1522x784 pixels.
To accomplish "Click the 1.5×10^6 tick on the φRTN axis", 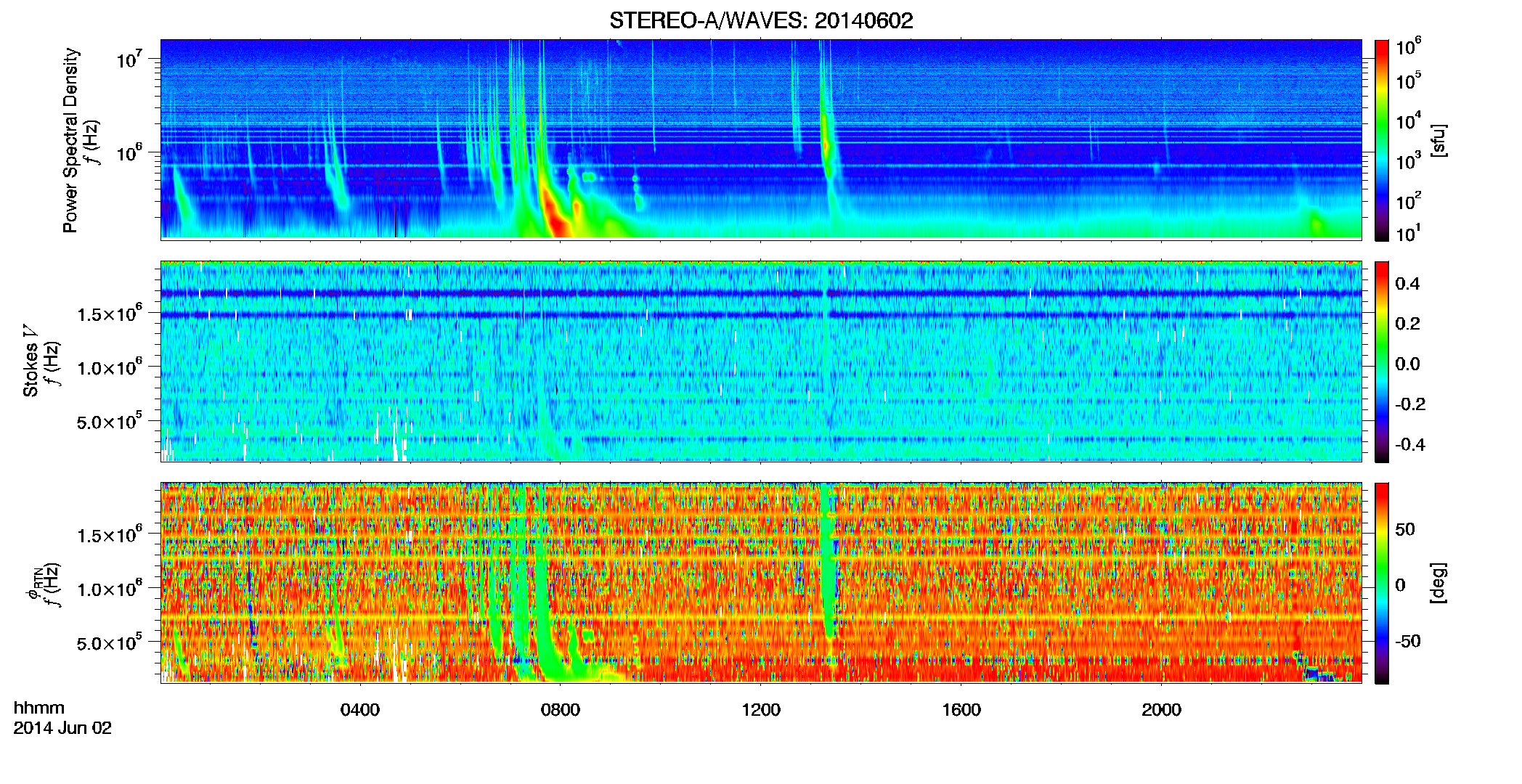I will coord(110,534).
